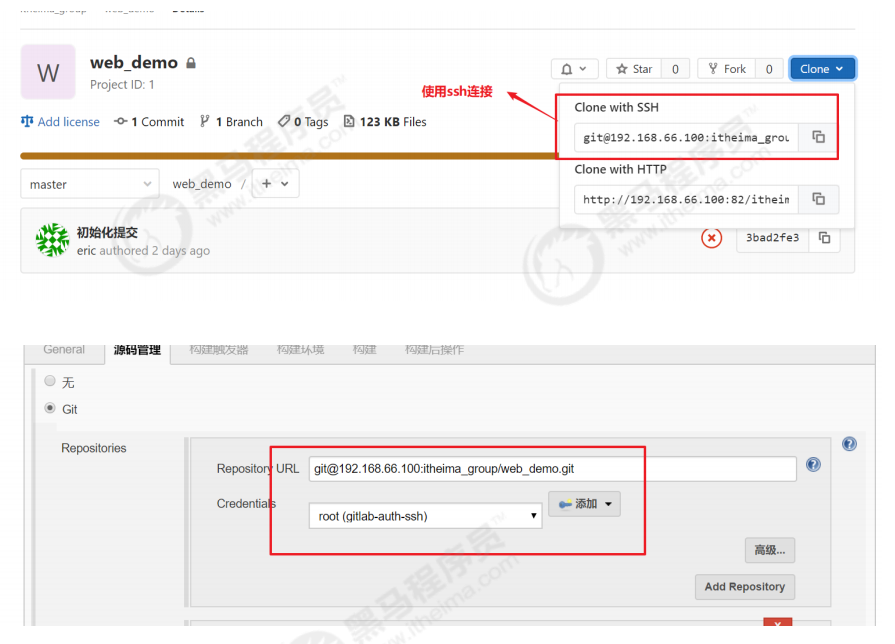Select the HTTP clone URL field
This screenshot has height=644, width=895.
[686, 199]
